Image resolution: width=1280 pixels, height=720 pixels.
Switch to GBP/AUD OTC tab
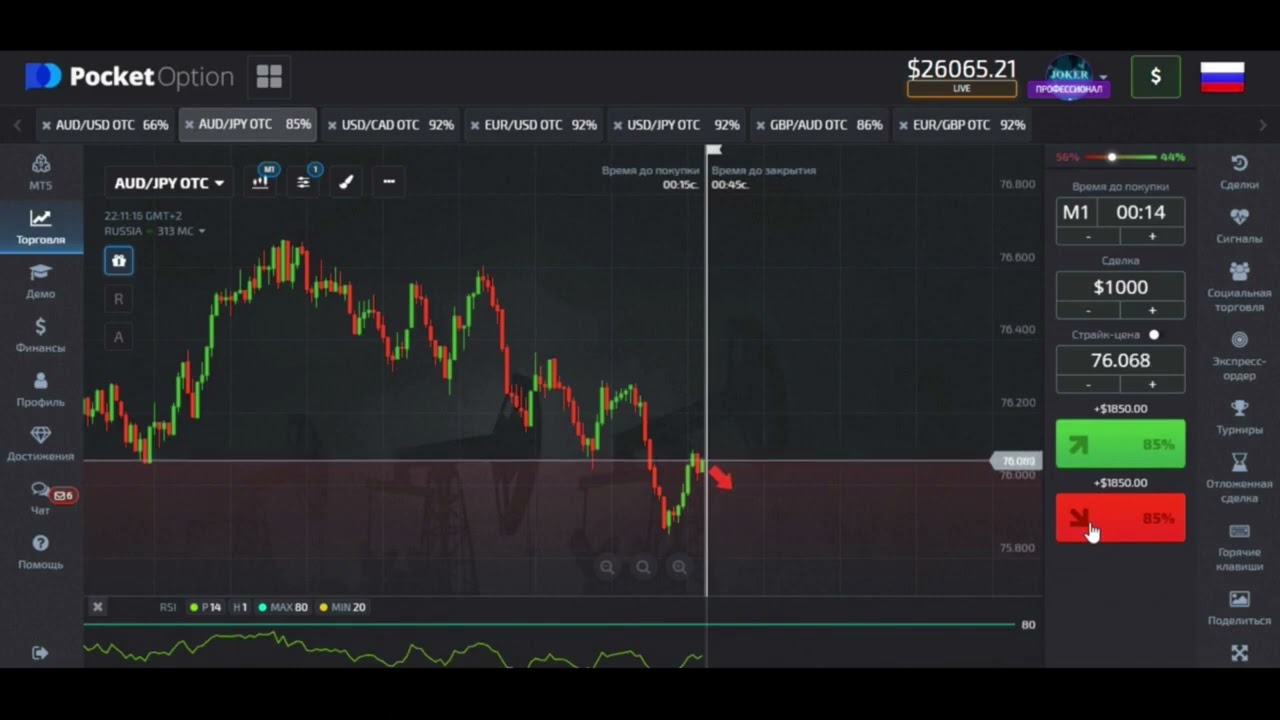point(819,125)
